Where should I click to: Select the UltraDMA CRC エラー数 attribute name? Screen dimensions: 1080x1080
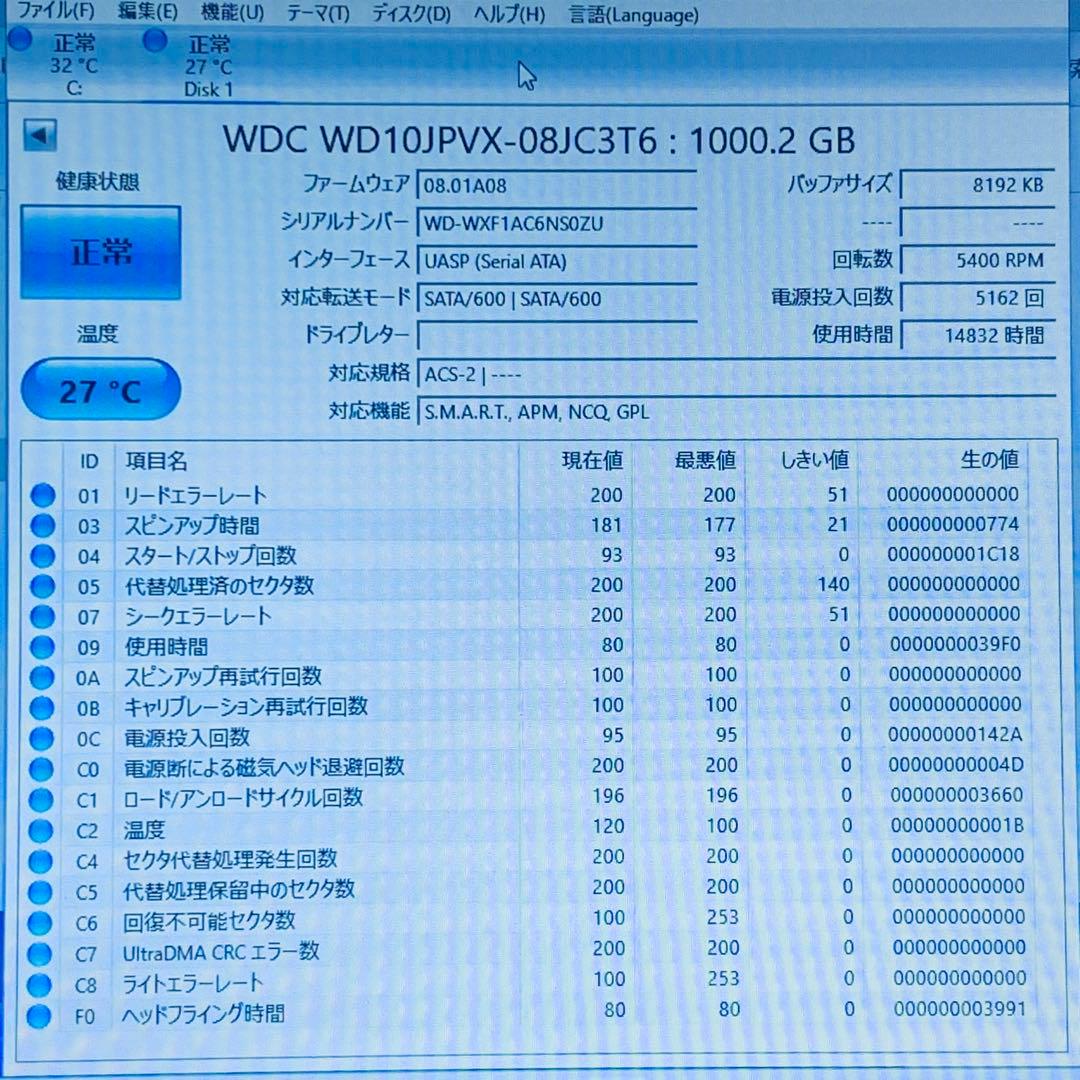[x=221, y=953]
